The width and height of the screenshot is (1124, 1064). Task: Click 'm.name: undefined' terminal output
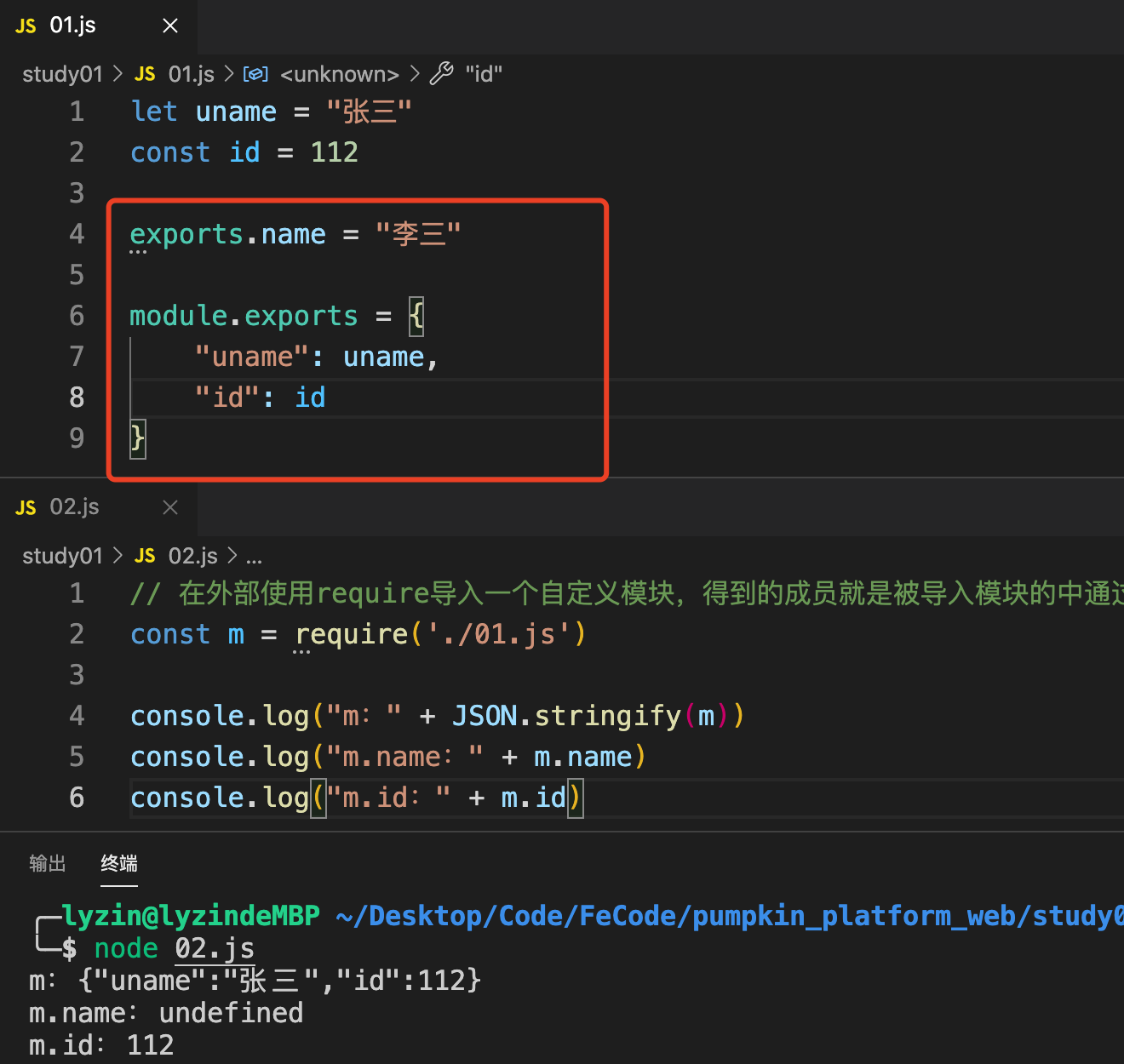(166, 1013)
